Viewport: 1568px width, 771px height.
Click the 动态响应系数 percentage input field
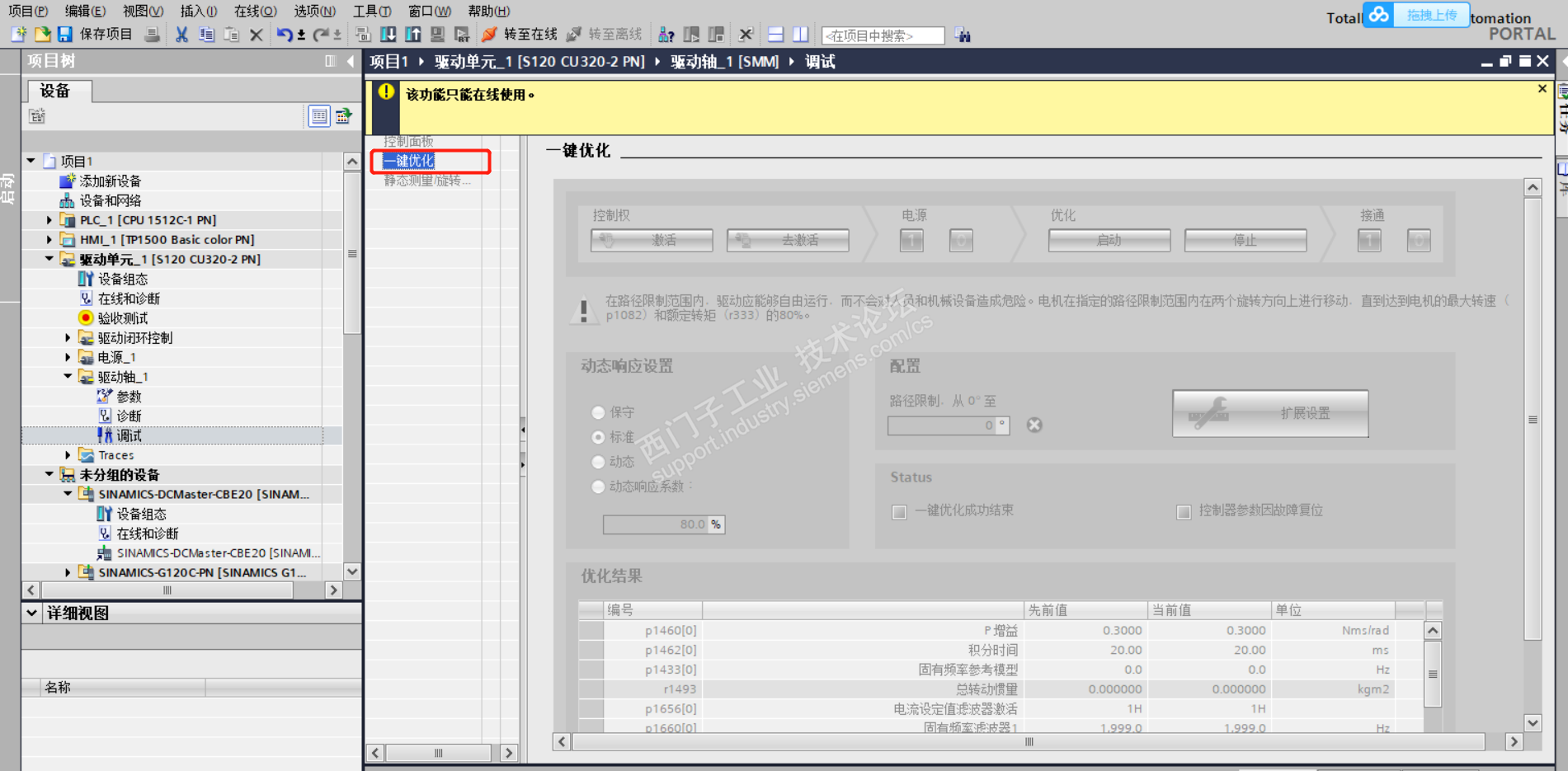click(x=664, y=524)
